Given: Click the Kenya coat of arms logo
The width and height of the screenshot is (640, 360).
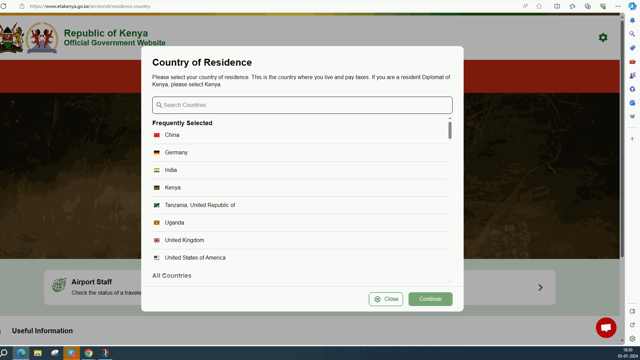Looking at the screenshot, I should tap(11, 38).
